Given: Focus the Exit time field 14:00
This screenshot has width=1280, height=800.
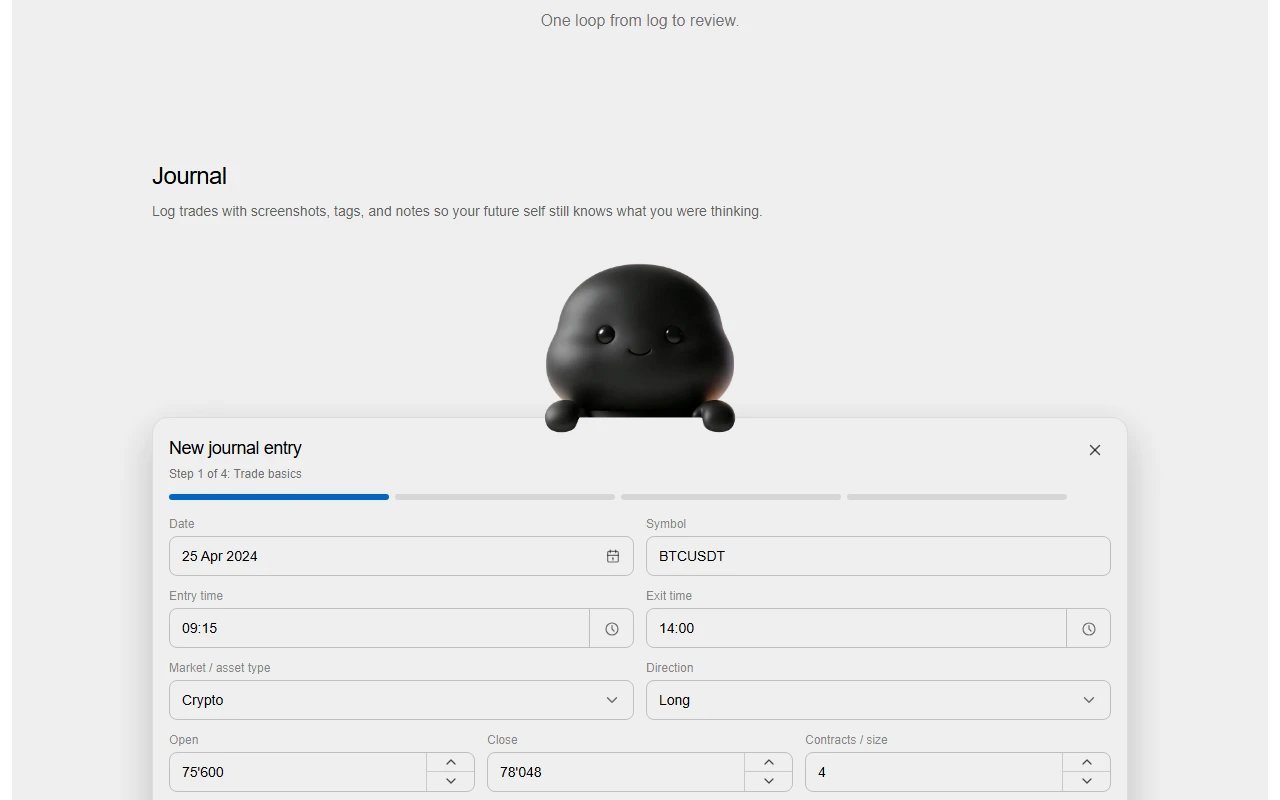Looking at the screenshot, I should [x=856, y=628].
